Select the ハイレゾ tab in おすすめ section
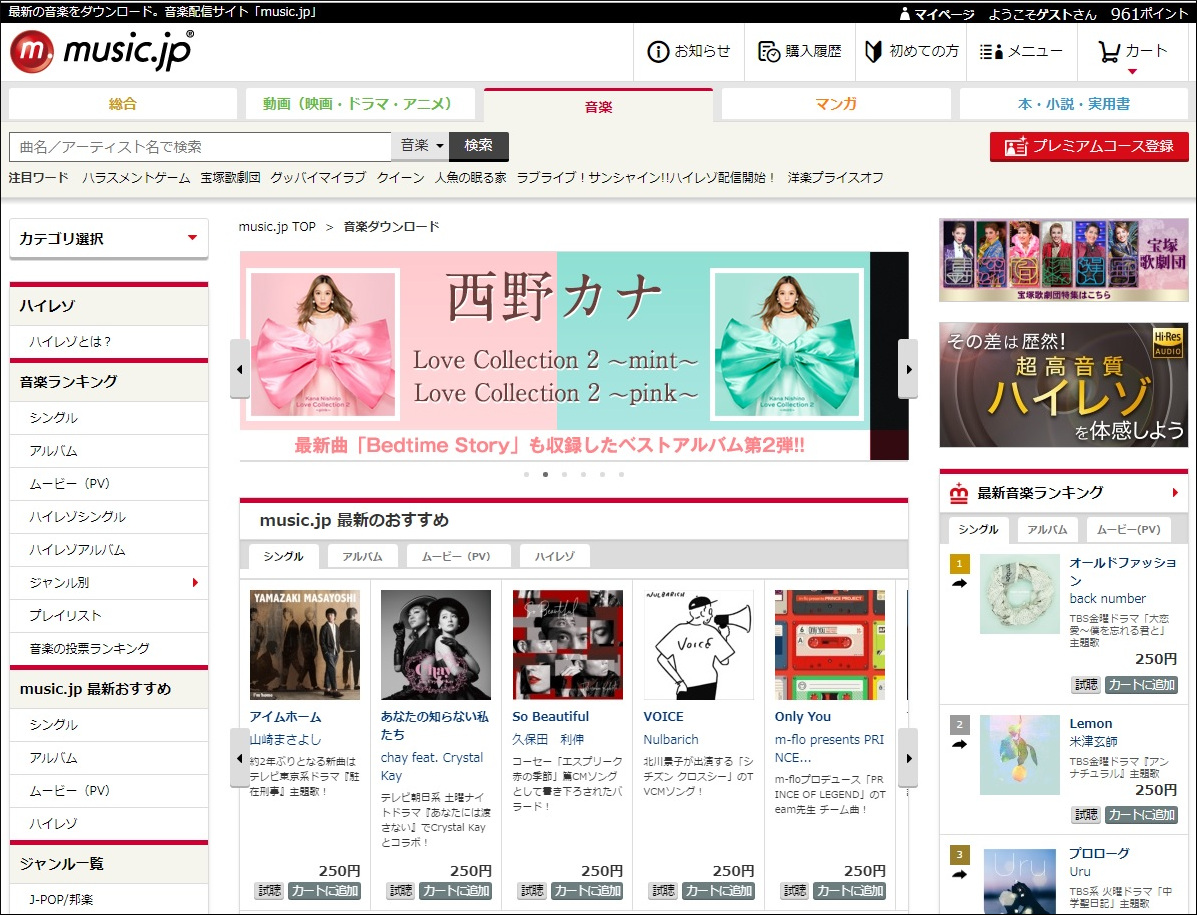1197x915 pixels. [x=554, y=555]
